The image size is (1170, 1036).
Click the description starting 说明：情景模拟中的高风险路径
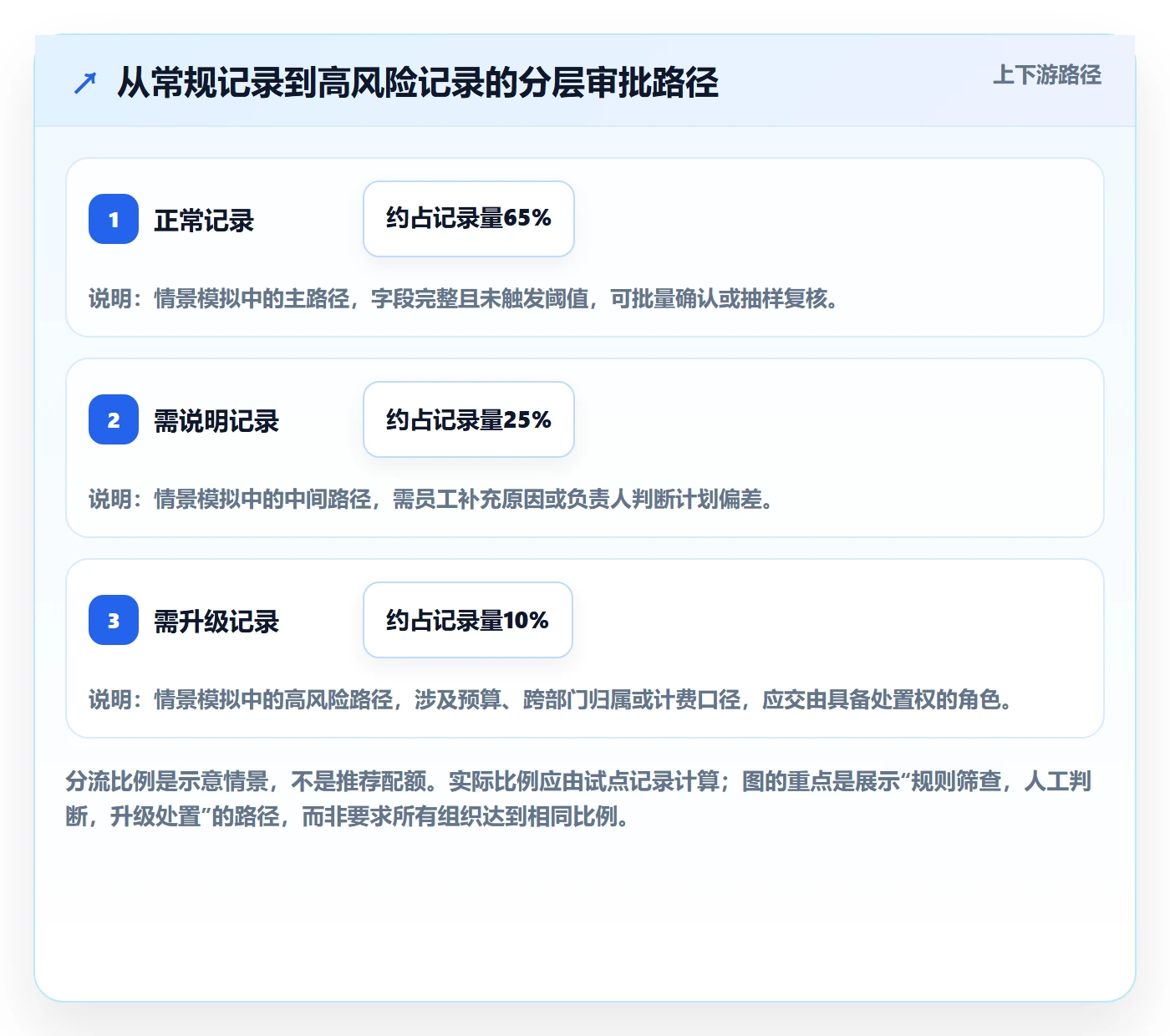click(x=551, y=699)
